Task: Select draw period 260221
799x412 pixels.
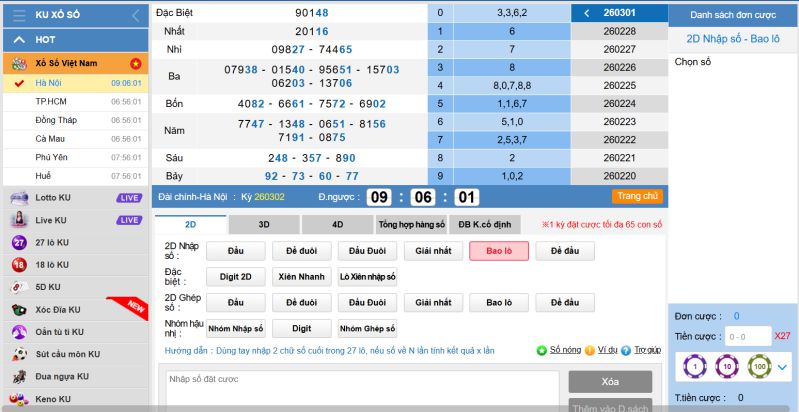Action: 619,158
